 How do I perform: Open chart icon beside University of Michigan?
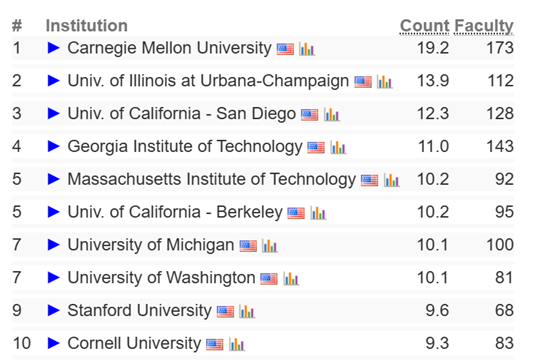pyautogui.click(x=270, y=246)
